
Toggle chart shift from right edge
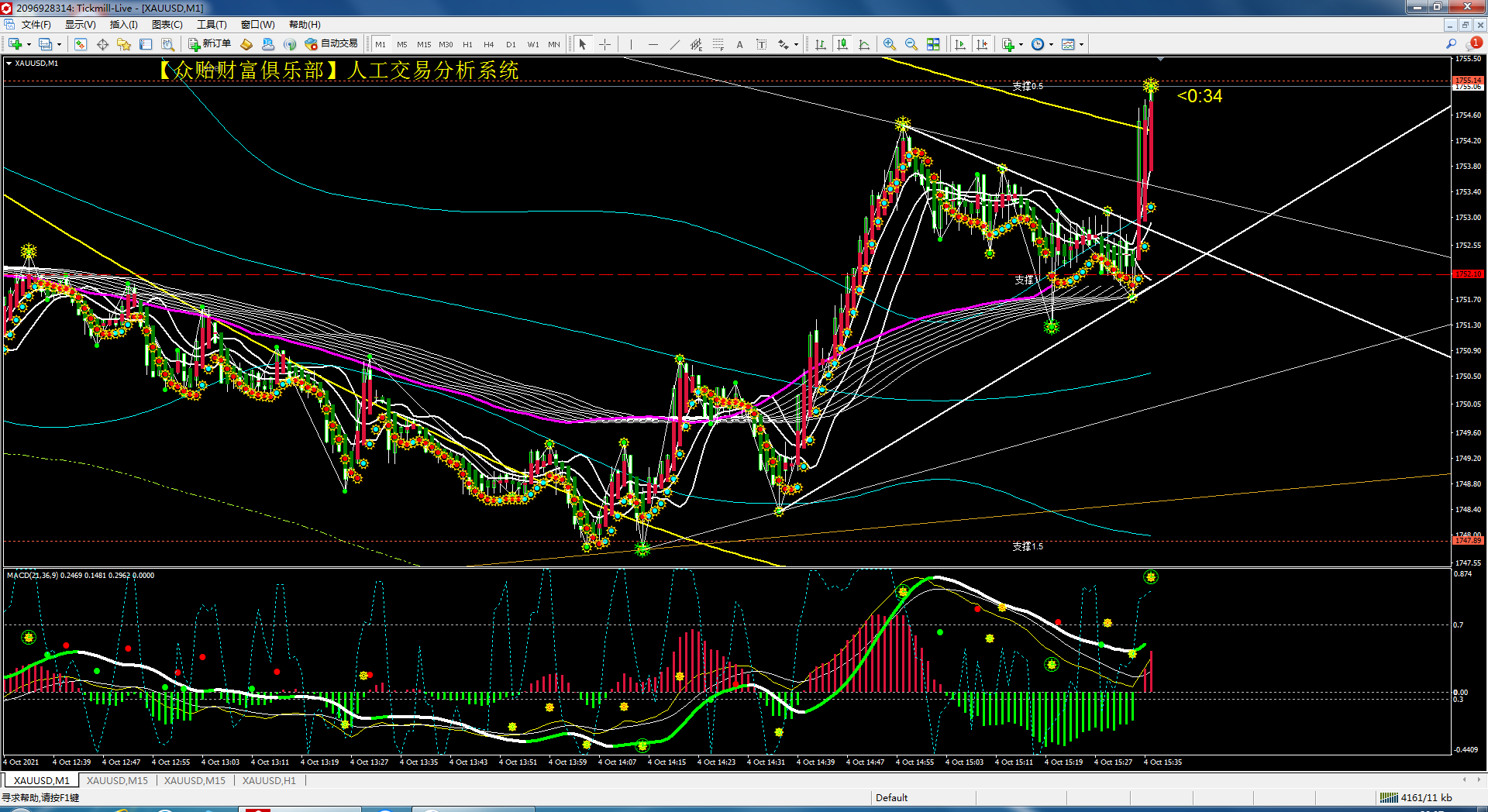pos(983,44)
